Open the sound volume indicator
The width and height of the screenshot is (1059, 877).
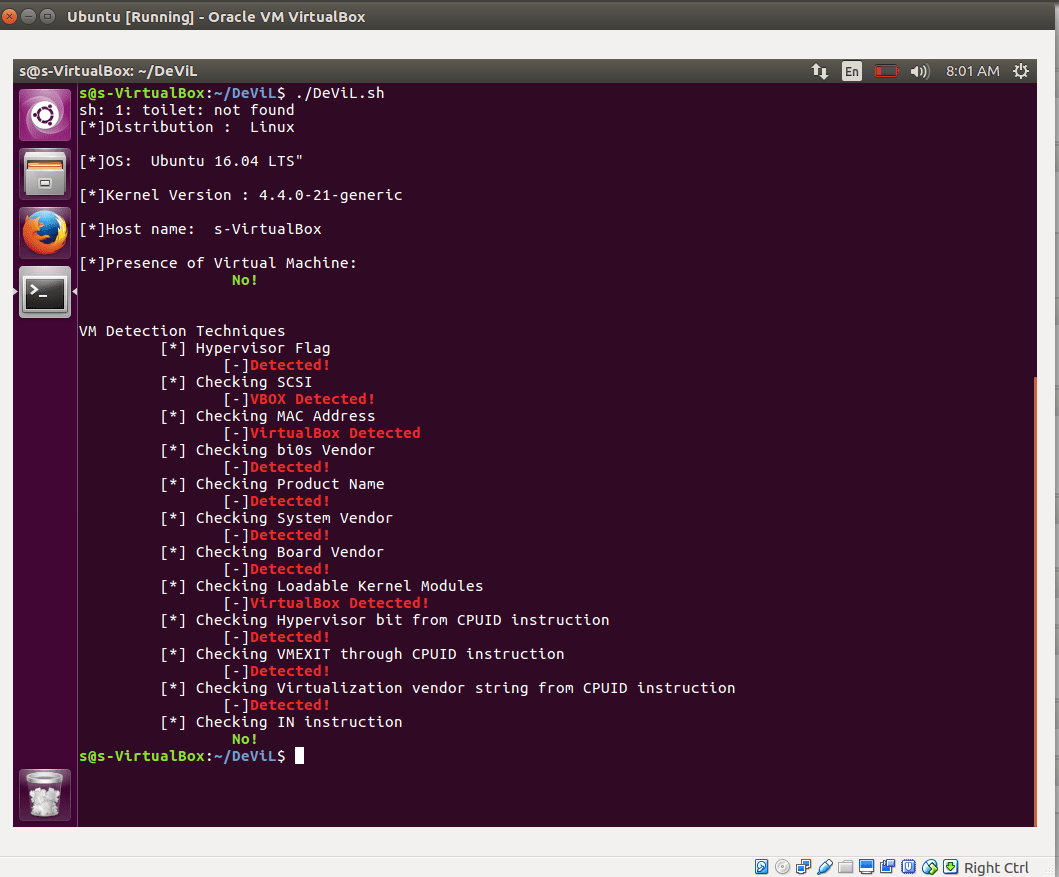919,71
